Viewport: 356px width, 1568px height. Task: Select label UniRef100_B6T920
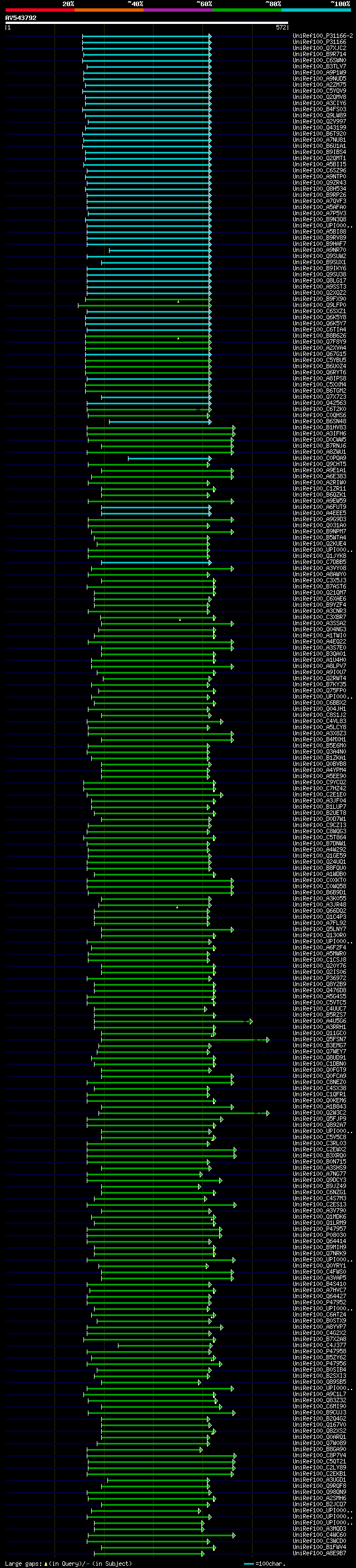coord(319,134)
